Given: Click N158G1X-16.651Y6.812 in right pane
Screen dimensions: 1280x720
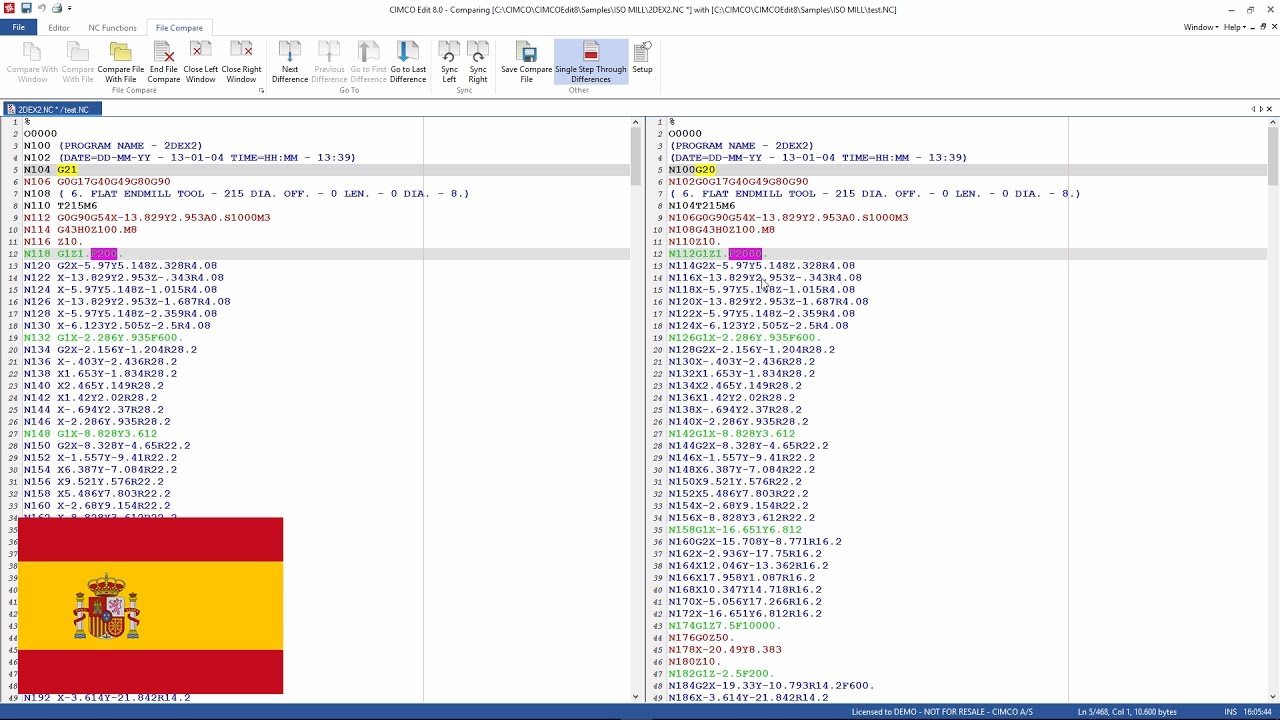Looking at the screenshot, I should coord(735,530).
